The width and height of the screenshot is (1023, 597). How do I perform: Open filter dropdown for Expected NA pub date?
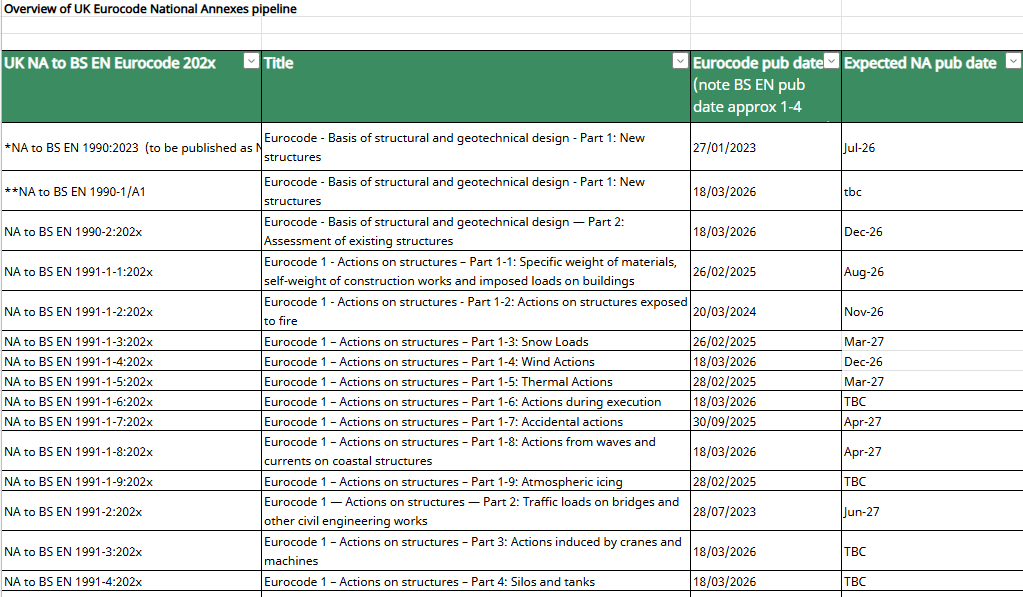[1013, 61]
